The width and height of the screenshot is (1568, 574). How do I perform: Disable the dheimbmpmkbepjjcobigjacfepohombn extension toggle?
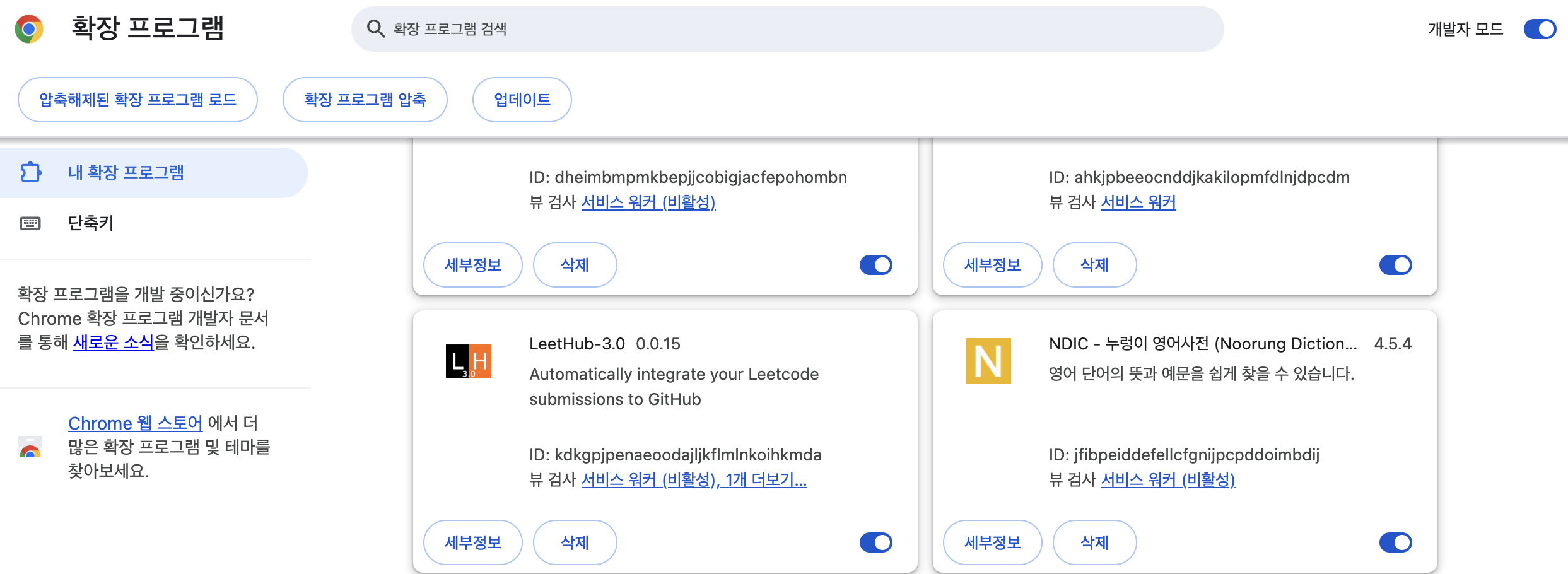coord(876,265)
